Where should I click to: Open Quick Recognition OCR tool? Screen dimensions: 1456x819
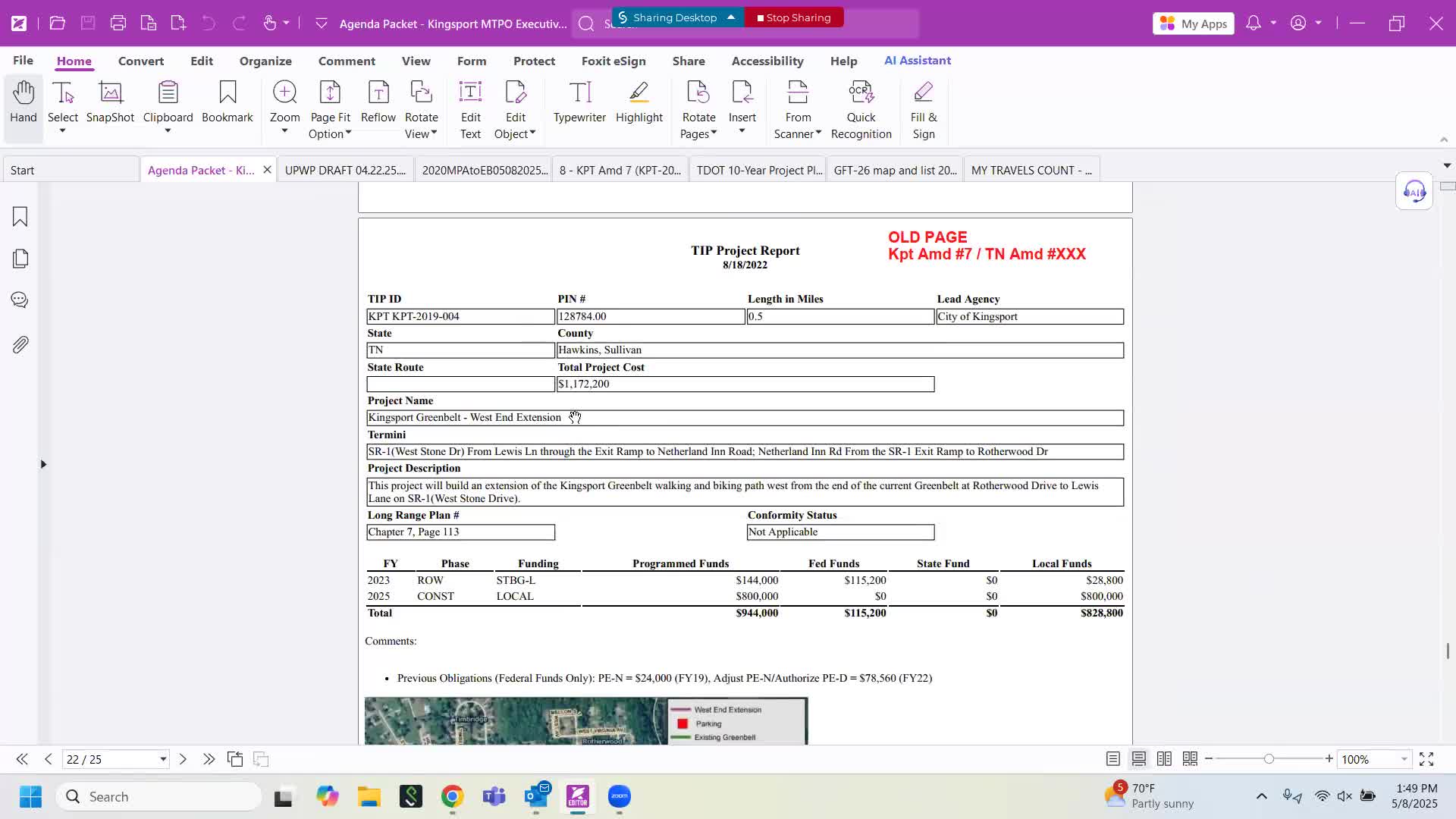click(861, 110)
